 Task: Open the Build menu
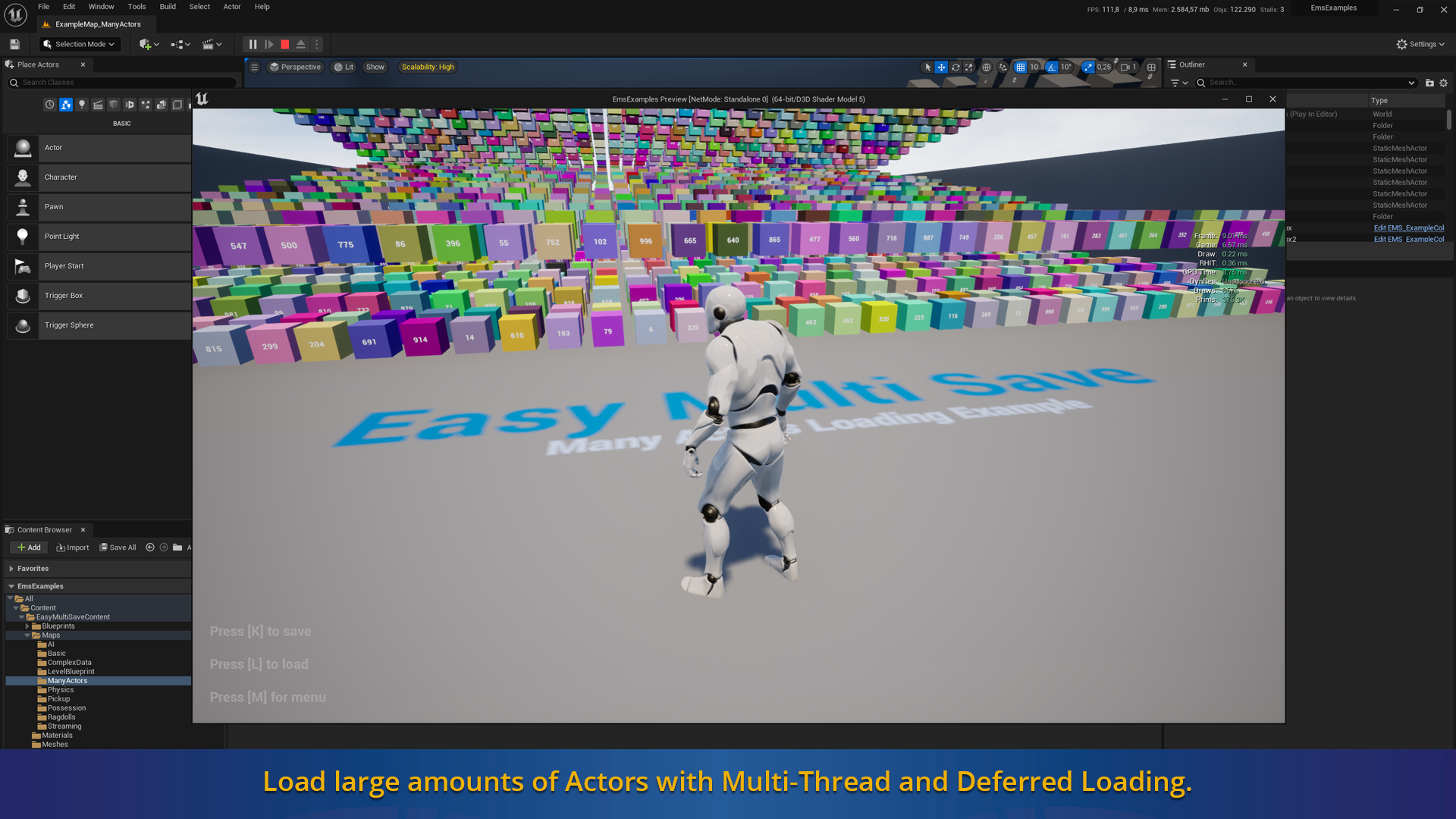pyautogui.click(x=168, y=7)
